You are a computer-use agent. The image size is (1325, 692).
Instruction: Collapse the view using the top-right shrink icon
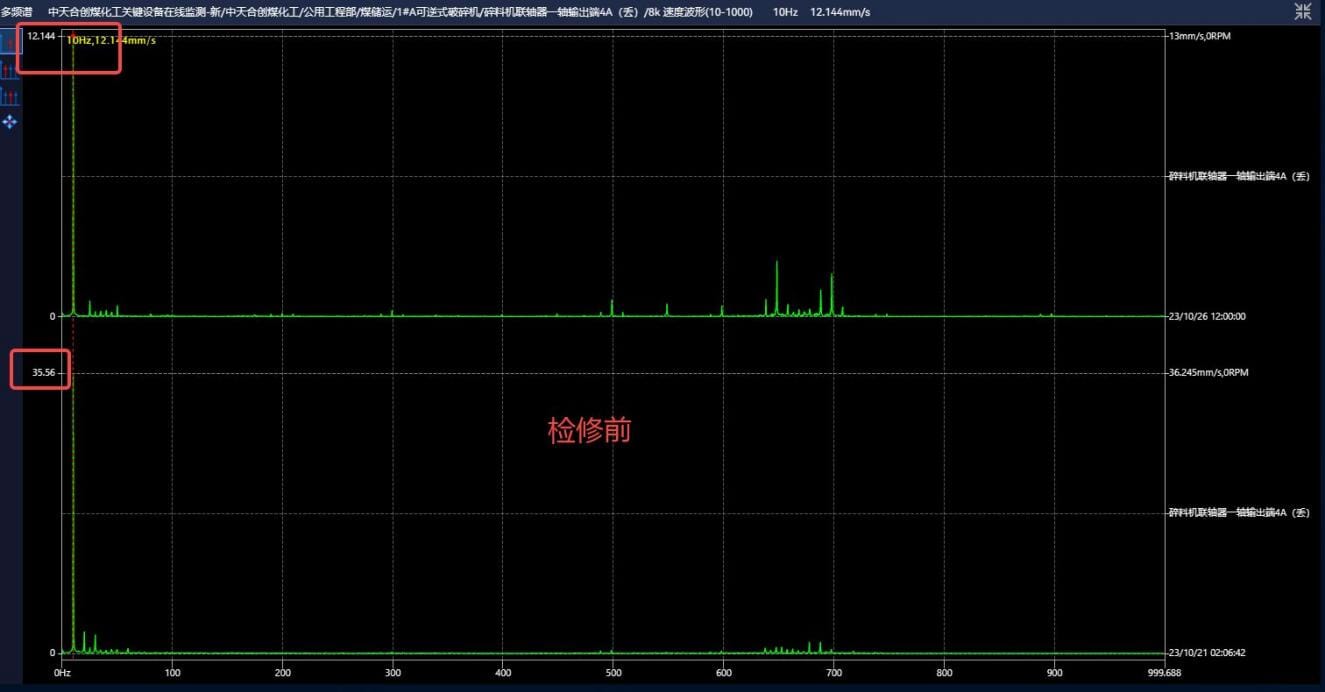(x=1303, y=11)
